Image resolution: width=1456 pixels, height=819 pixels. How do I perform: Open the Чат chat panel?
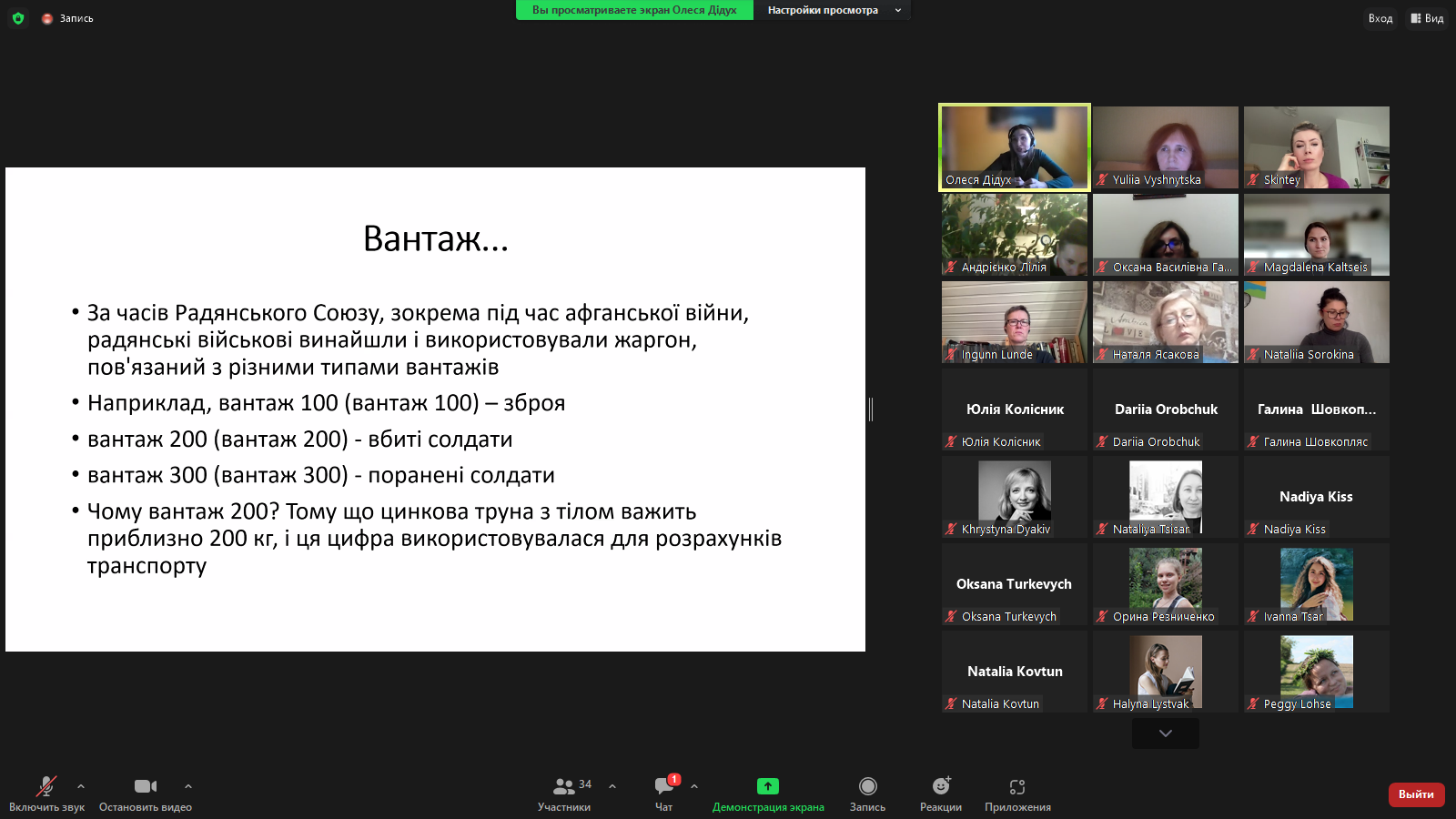[664, 794]
